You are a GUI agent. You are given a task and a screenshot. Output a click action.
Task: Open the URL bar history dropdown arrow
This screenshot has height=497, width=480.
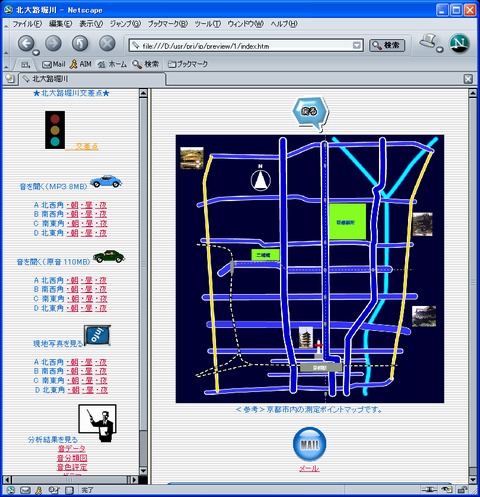click(356, 46)
